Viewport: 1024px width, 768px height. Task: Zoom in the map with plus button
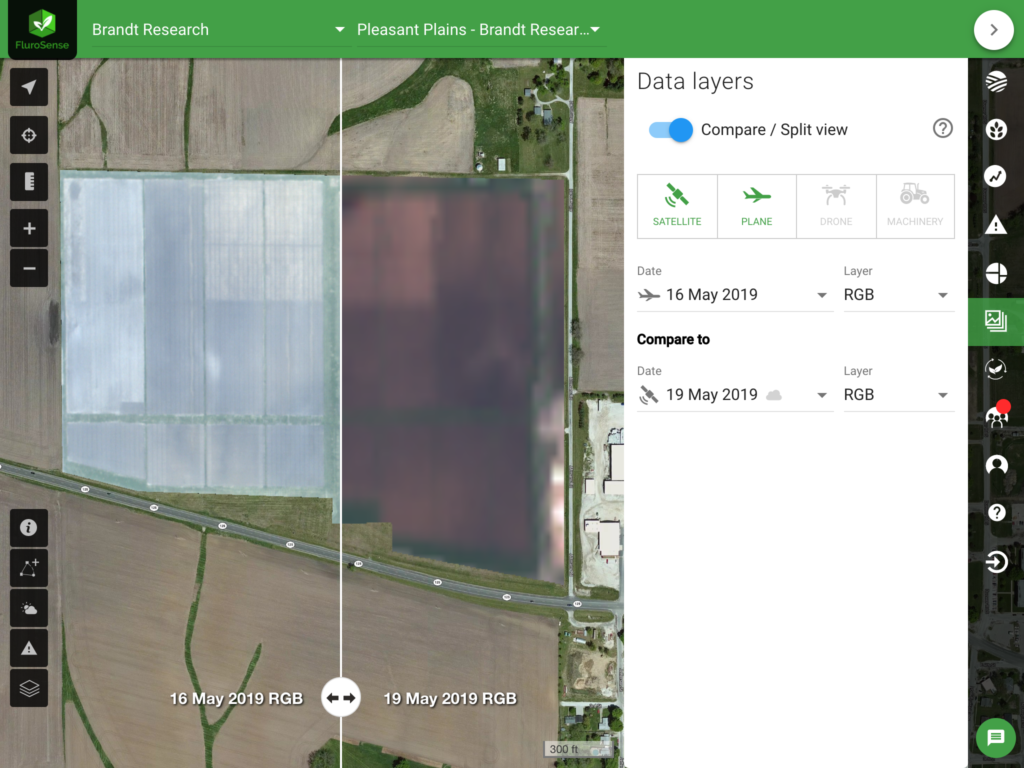29,229
